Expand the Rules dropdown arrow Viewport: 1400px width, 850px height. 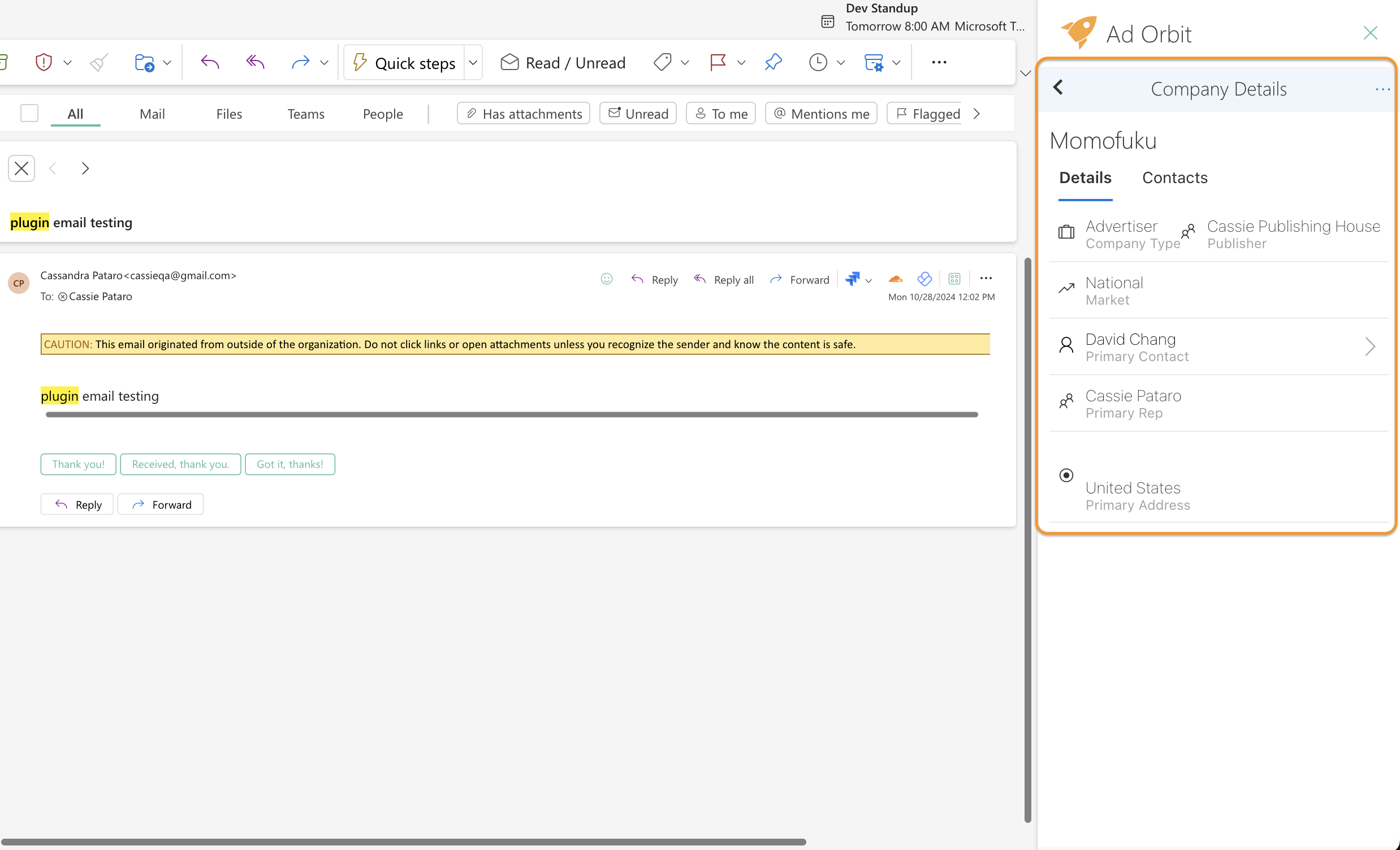coord(896,63)
